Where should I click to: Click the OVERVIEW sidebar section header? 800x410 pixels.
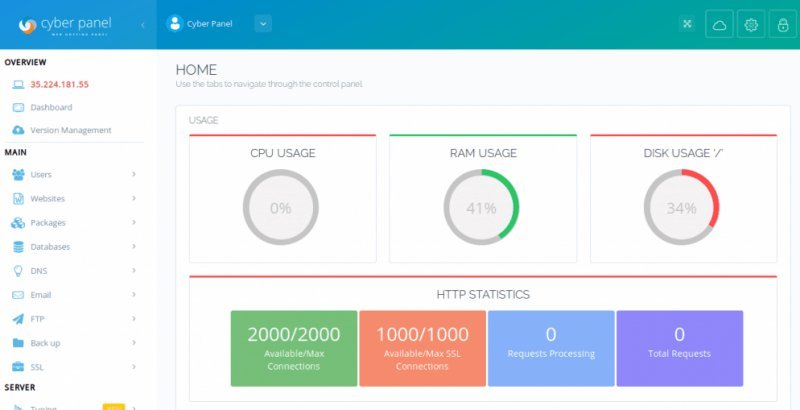pyautogui.click(x=26, y=62)
